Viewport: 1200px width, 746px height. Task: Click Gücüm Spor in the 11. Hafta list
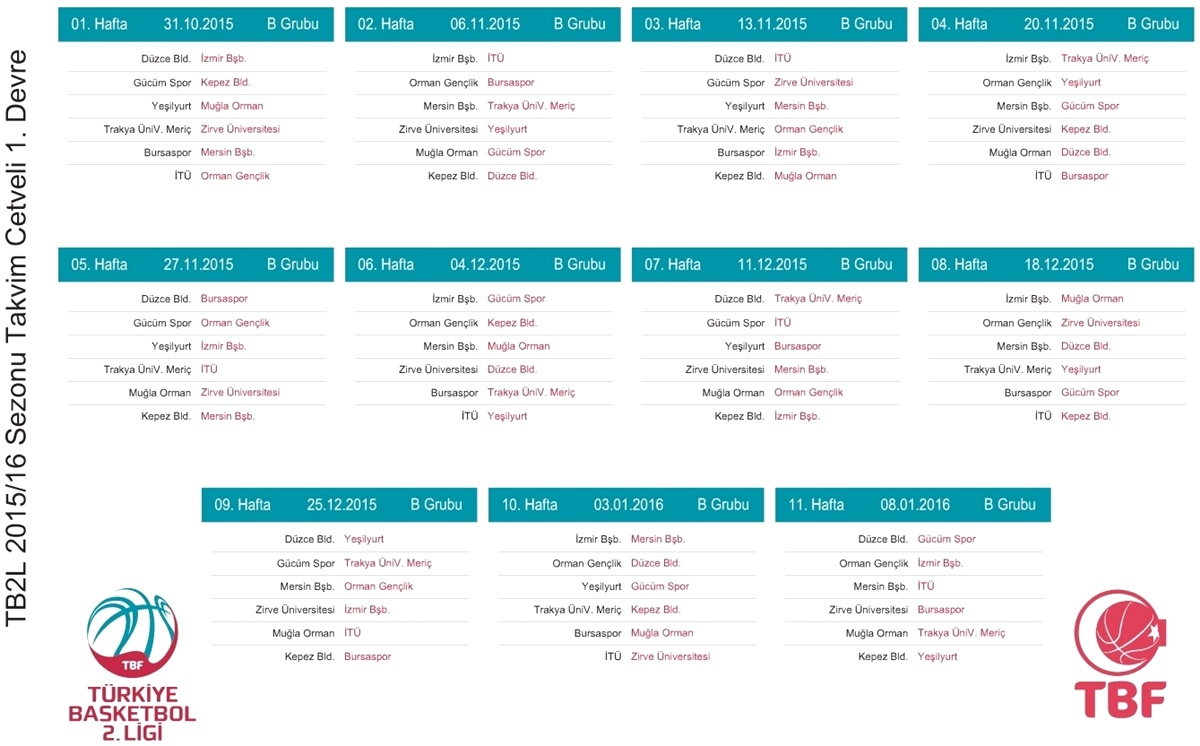point(946,539)
